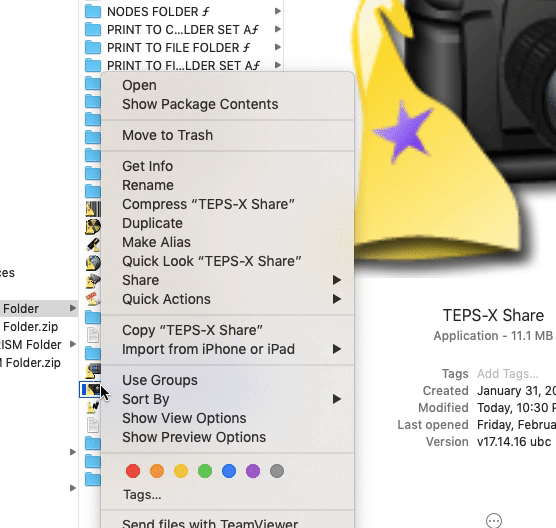Apply the purple tag color
The height and width of the screenshot is (528, 556).
point(253,471)
